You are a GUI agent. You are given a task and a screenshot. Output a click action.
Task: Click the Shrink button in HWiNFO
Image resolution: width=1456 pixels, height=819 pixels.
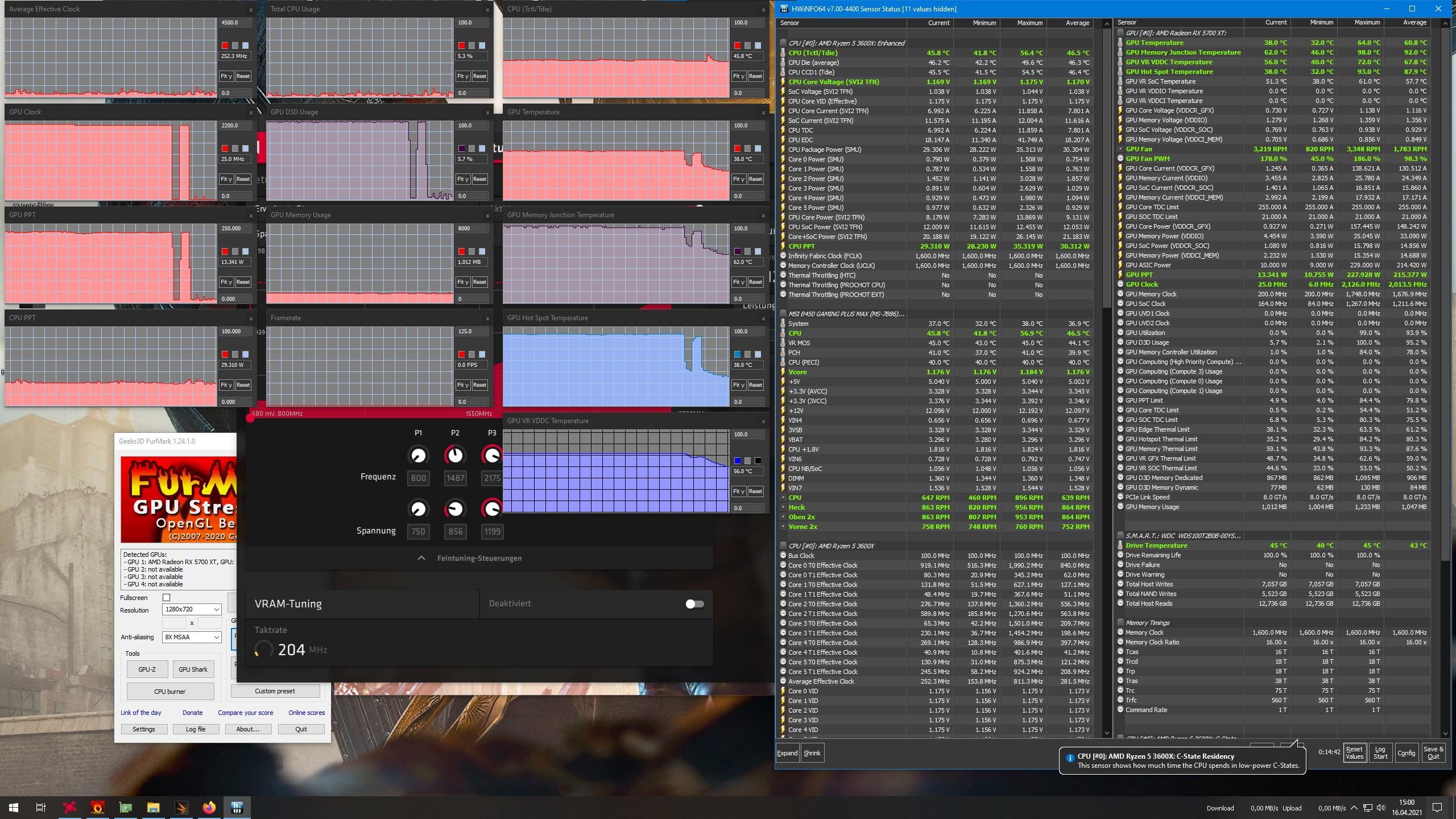pyautogui.click(x=812, y=753)
